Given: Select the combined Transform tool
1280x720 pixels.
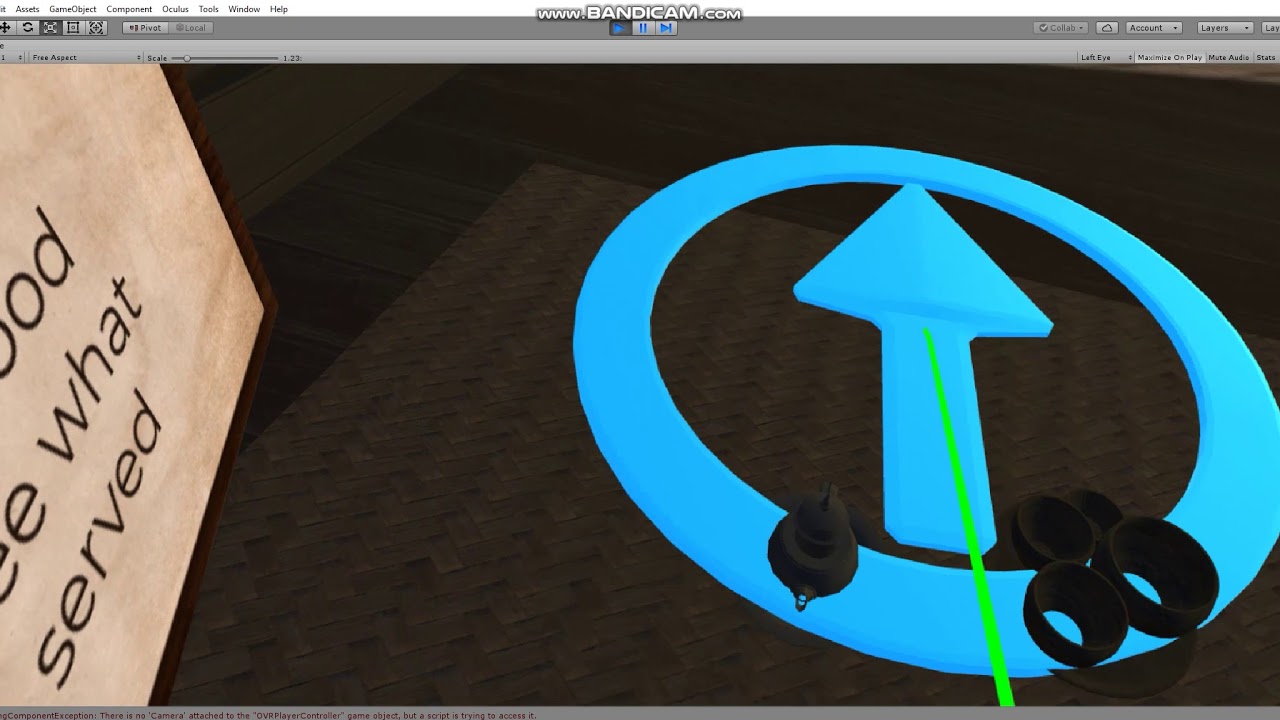Looking at the screenshot, I should tap(96, 28).
